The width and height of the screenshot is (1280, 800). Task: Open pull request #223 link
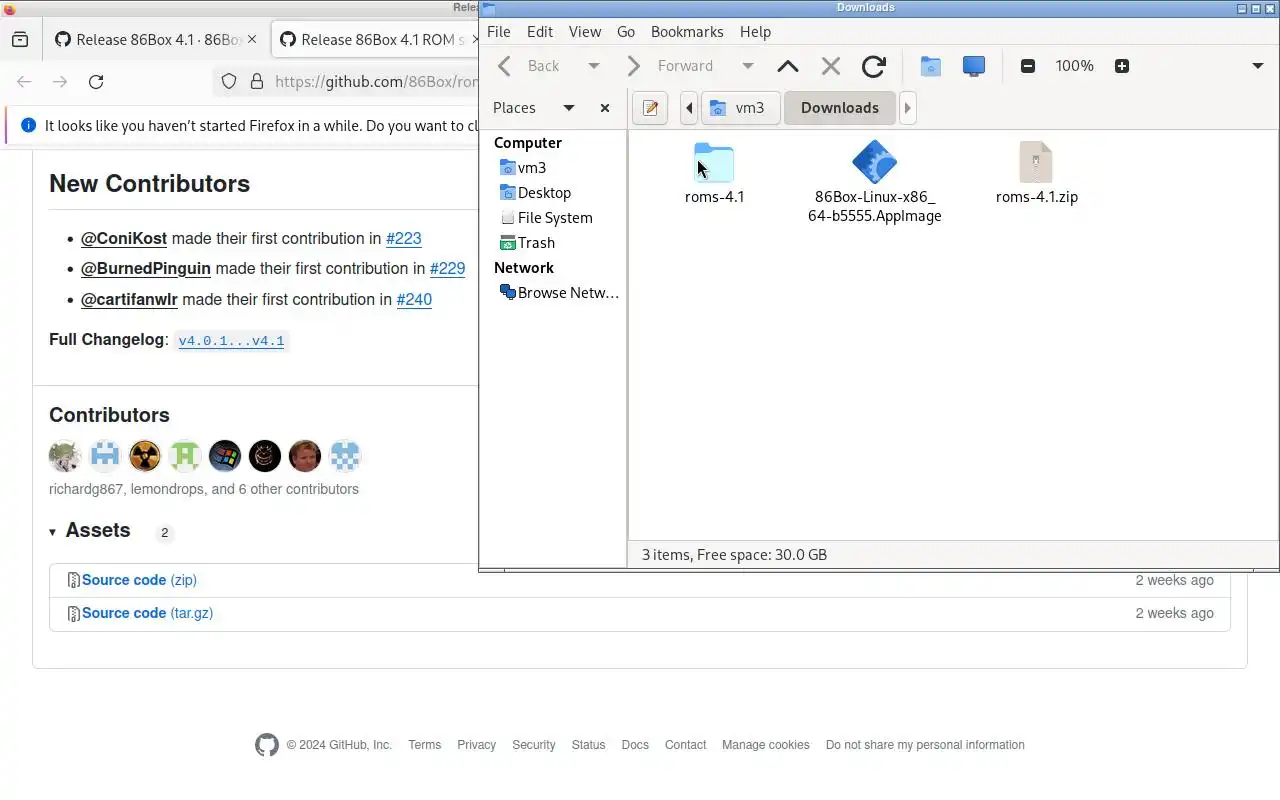tap(404, 239)
